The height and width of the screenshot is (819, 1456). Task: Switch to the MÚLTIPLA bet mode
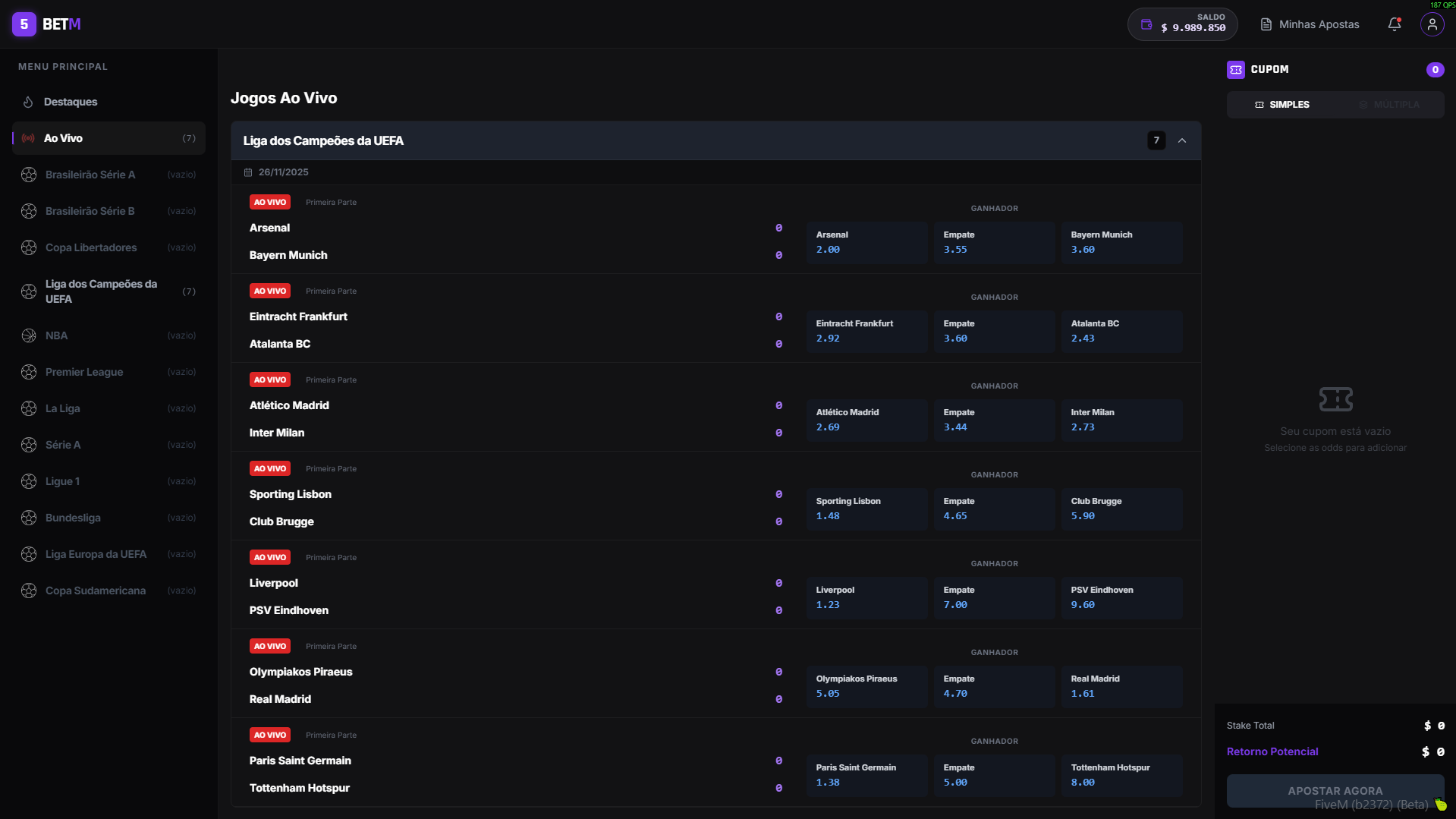1396,104
